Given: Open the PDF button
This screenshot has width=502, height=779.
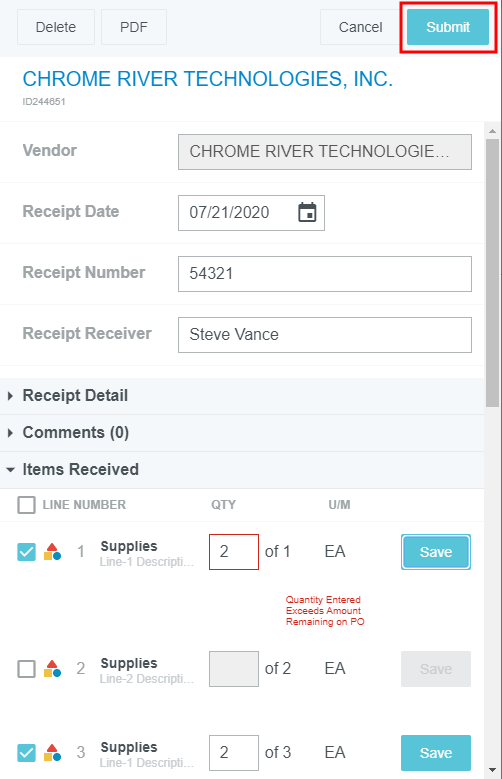Looking at the screenshot, I should [134, 27].
